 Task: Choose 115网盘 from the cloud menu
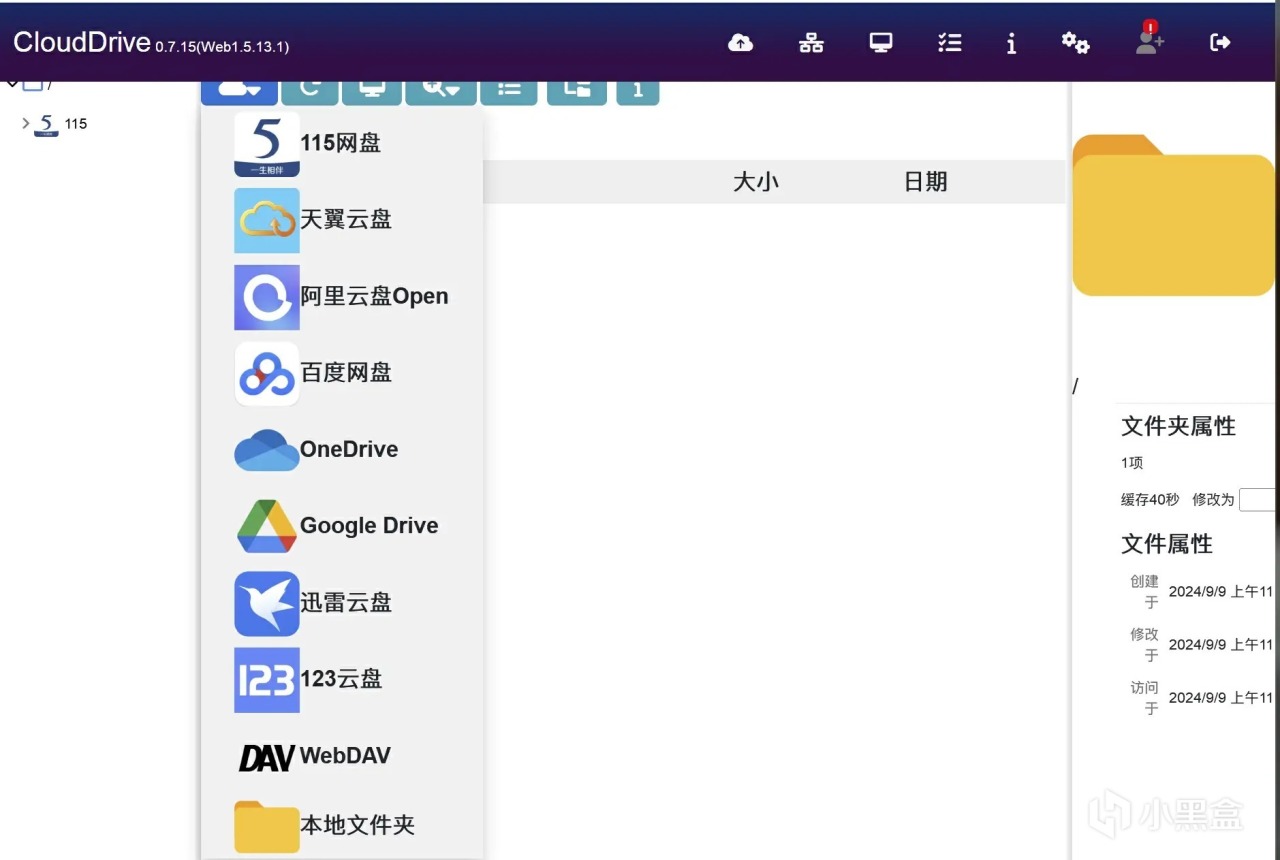pos(342,143)
